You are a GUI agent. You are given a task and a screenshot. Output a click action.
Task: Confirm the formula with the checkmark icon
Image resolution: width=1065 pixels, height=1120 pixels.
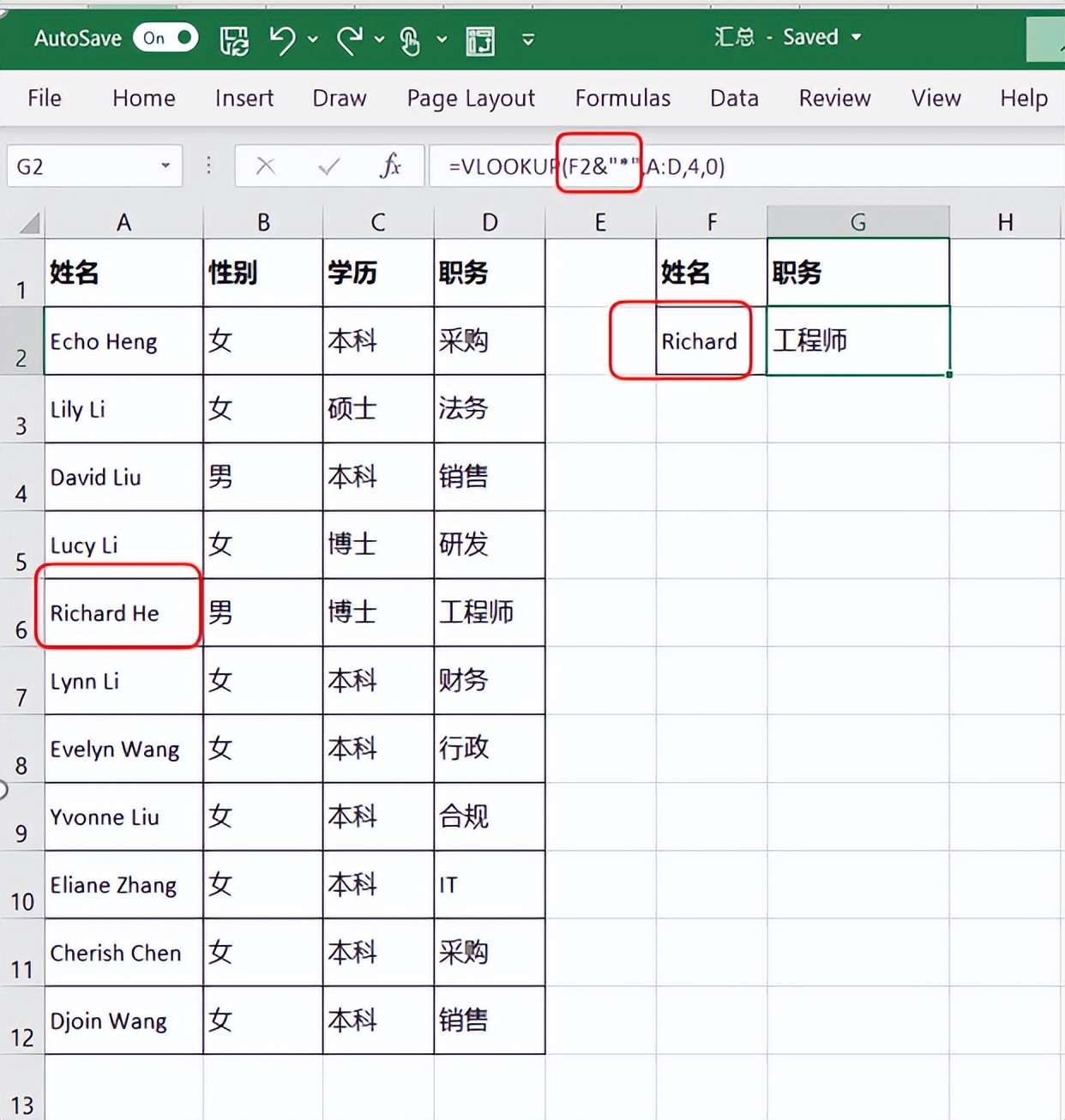[x=328, y=166]
